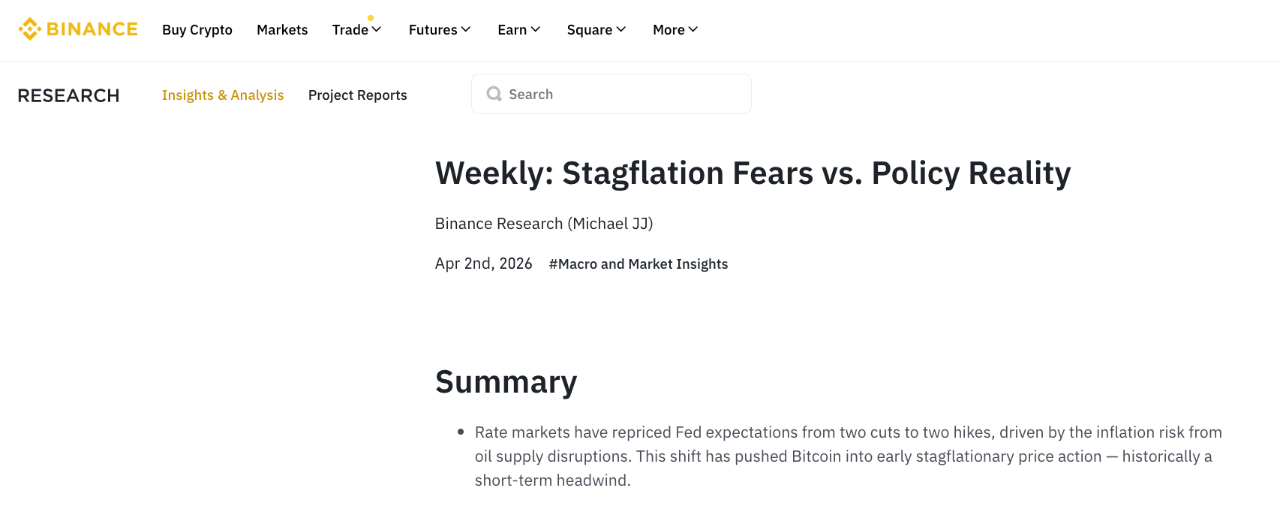This screenshot has height=512, width=1280.
Task: Switch to the Insights & Analysis tab
Action: [223, 95]
